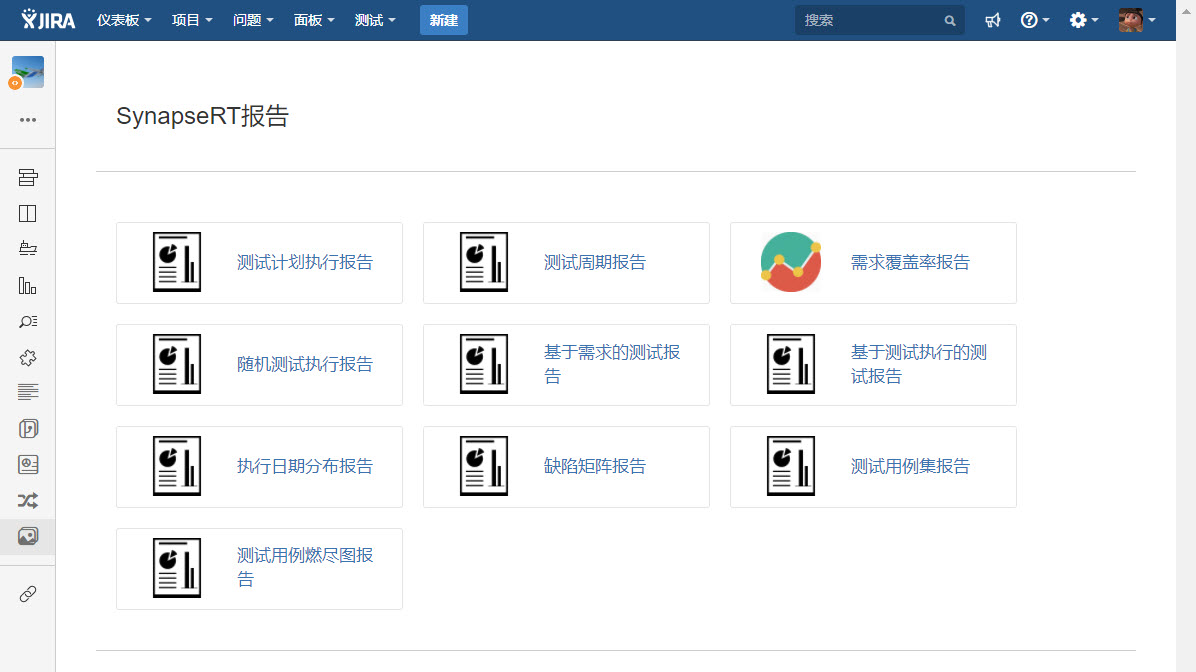Click the 缺陷矩阵报告 report icon
Viewport: 1196px width, 672px height.
pyautogui.click(x=484, y=466)
